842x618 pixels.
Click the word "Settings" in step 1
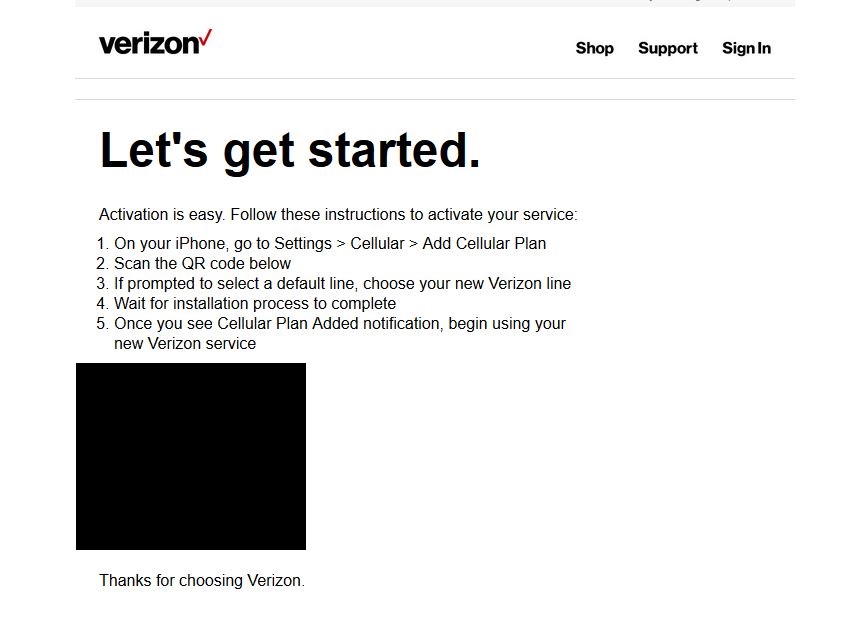coord(303,244)
